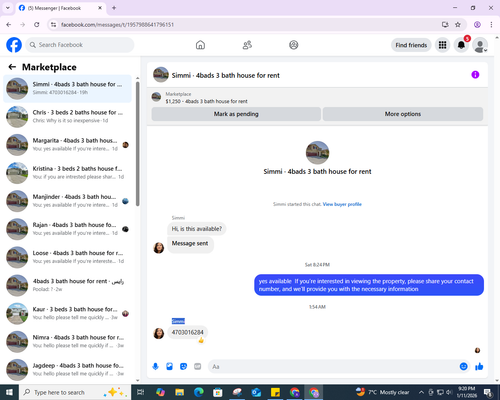Open the Jagdeep conversation
The height and width of the screenshot is (400, 500).
pos(67,370)
